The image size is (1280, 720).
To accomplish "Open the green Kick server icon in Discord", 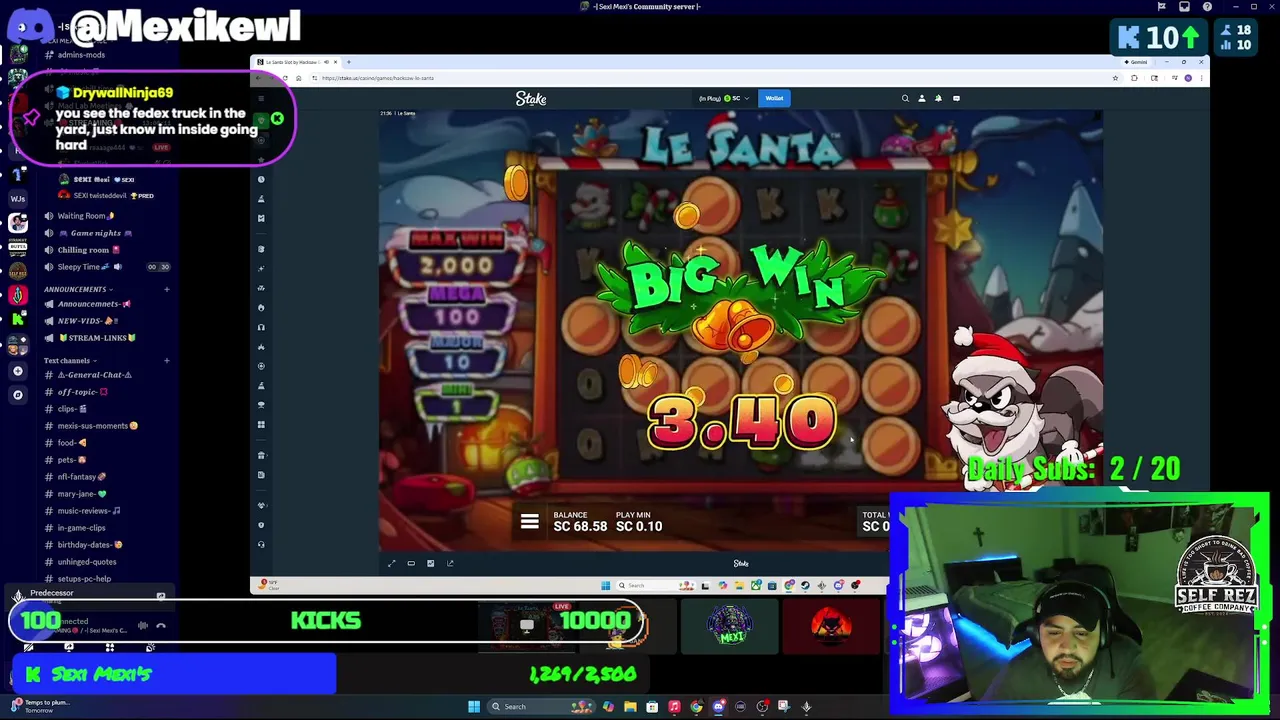I will tap(17, 319).
